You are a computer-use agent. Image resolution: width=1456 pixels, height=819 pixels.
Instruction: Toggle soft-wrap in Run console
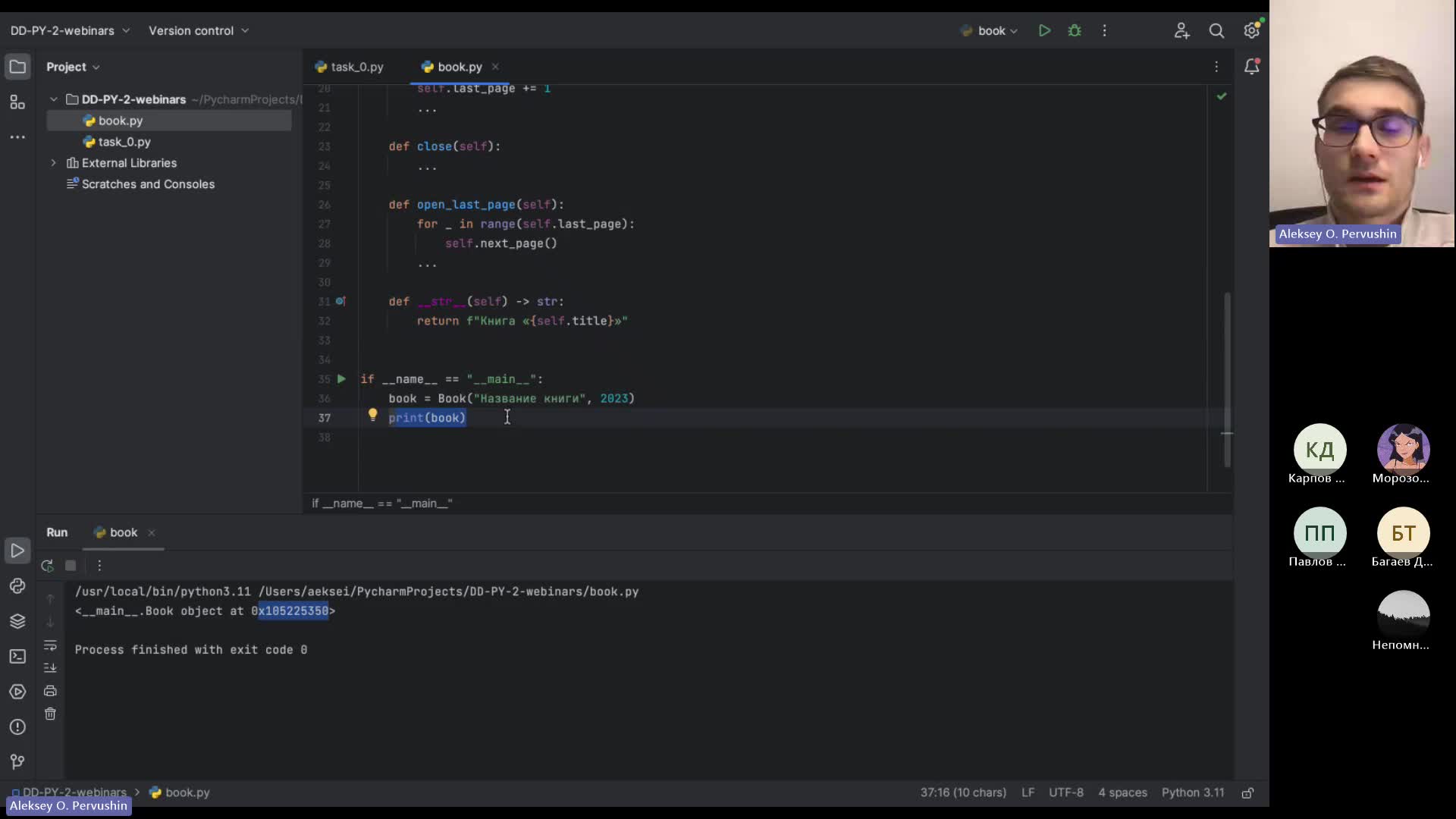tap(50, 645)
